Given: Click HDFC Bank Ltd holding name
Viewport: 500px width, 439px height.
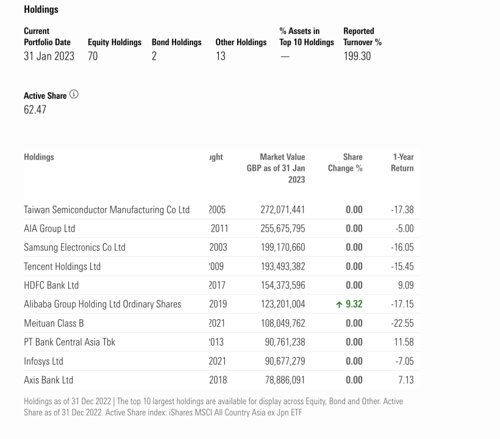Looking at the screenshot, I should tap(51, 285).
